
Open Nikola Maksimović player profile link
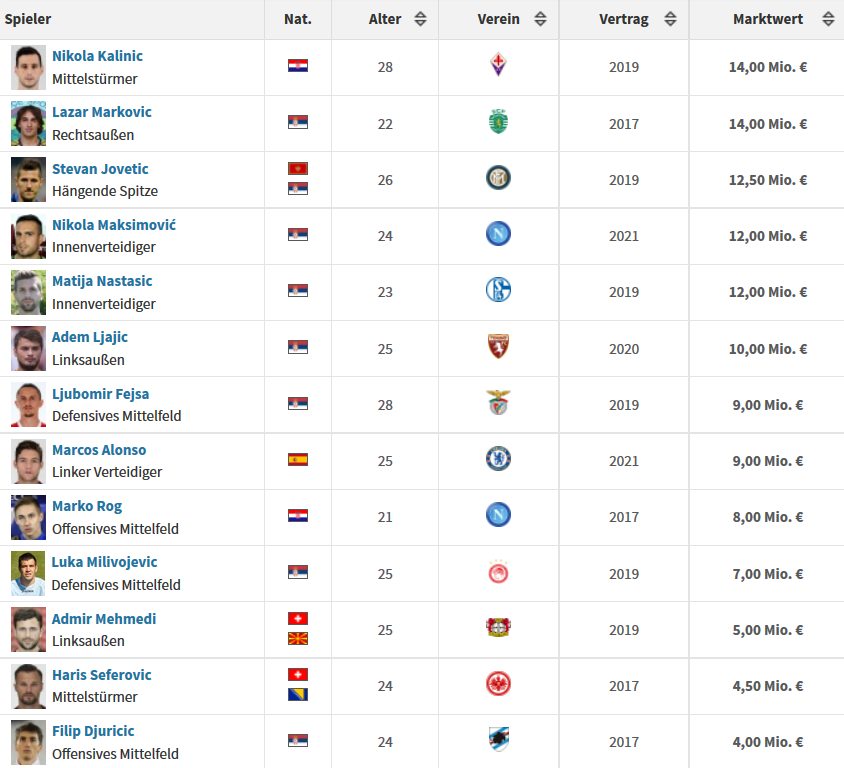click(114, 225)
